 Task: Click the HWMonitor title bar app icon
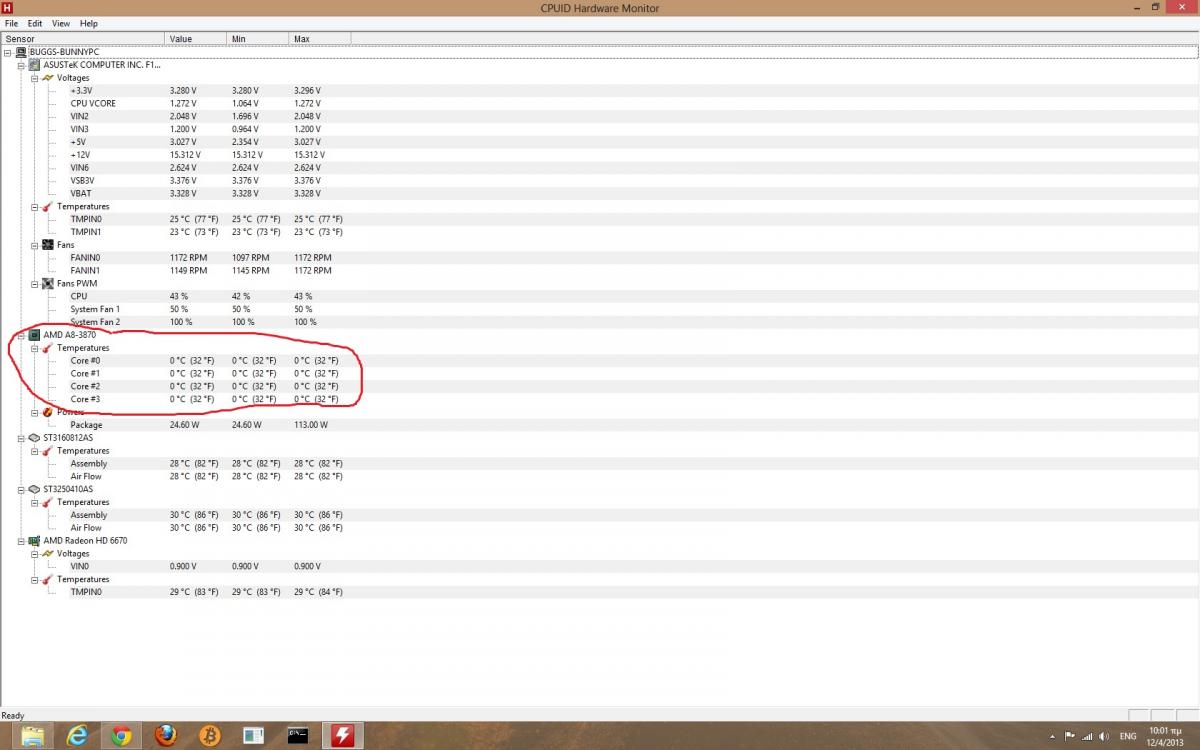click(x=8, y=8)
